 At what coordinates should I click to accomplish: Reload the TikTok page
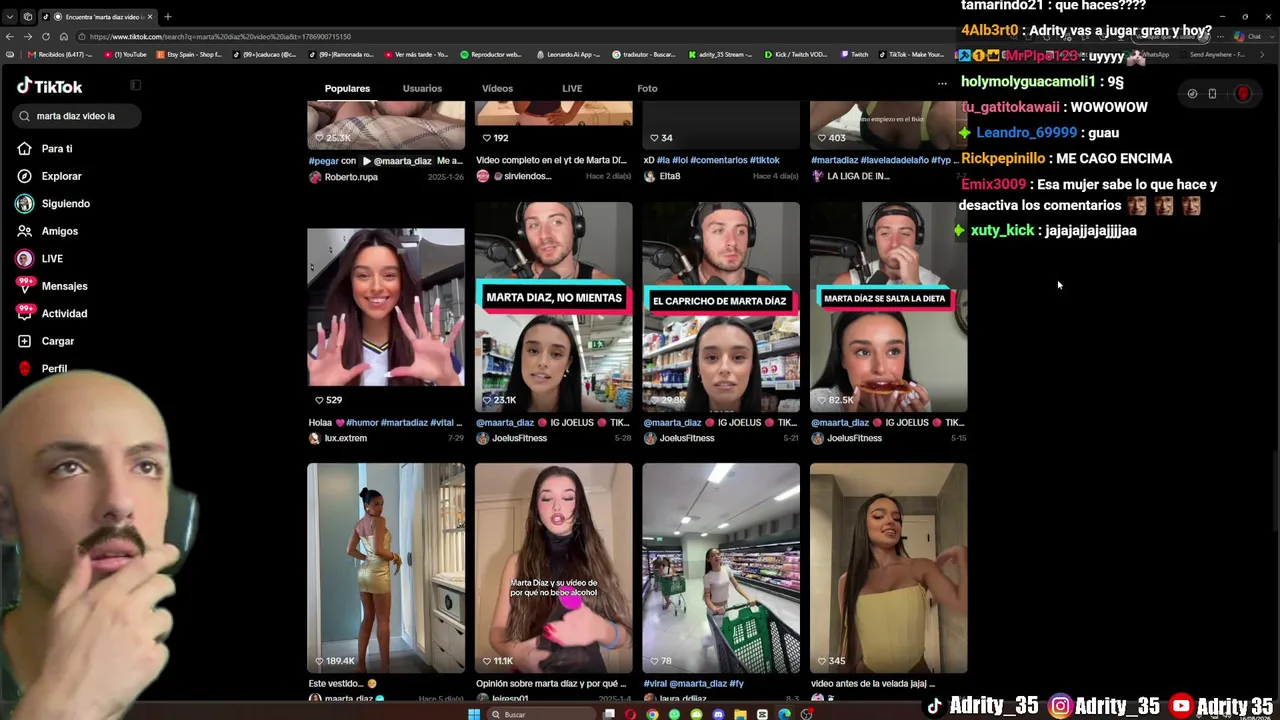click(x=46, y=37)
